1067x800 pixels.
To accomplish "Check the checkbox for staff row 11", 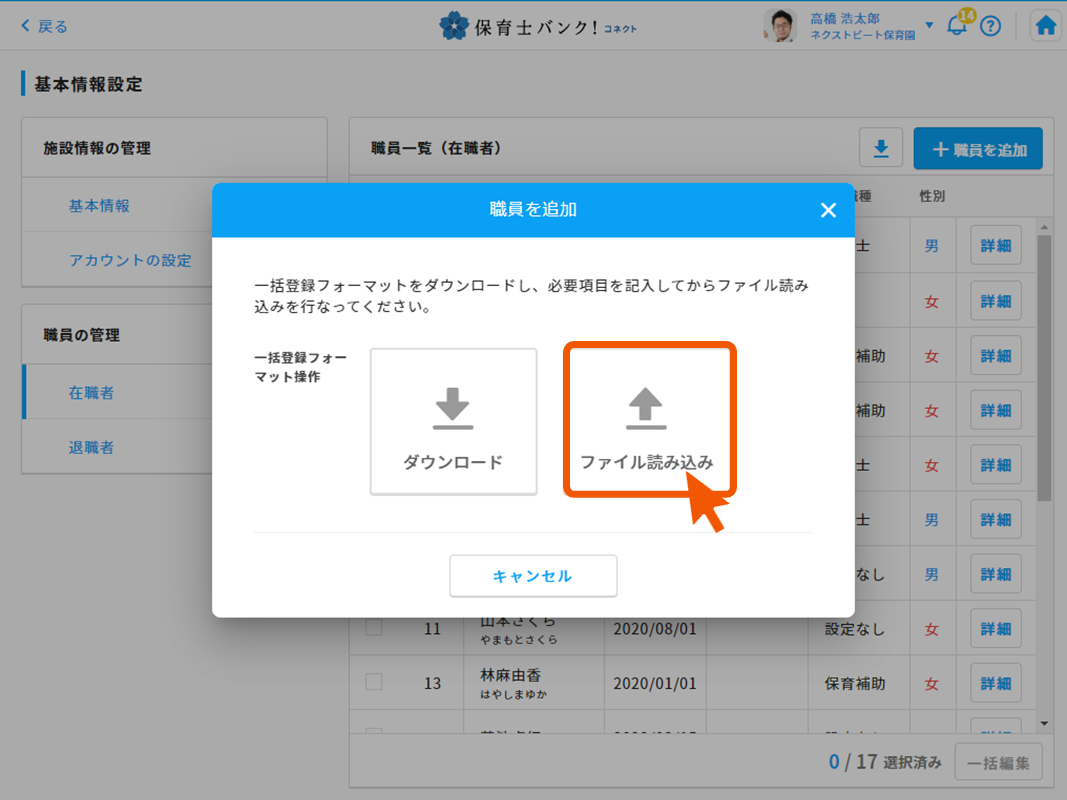I will click(374, 629).
